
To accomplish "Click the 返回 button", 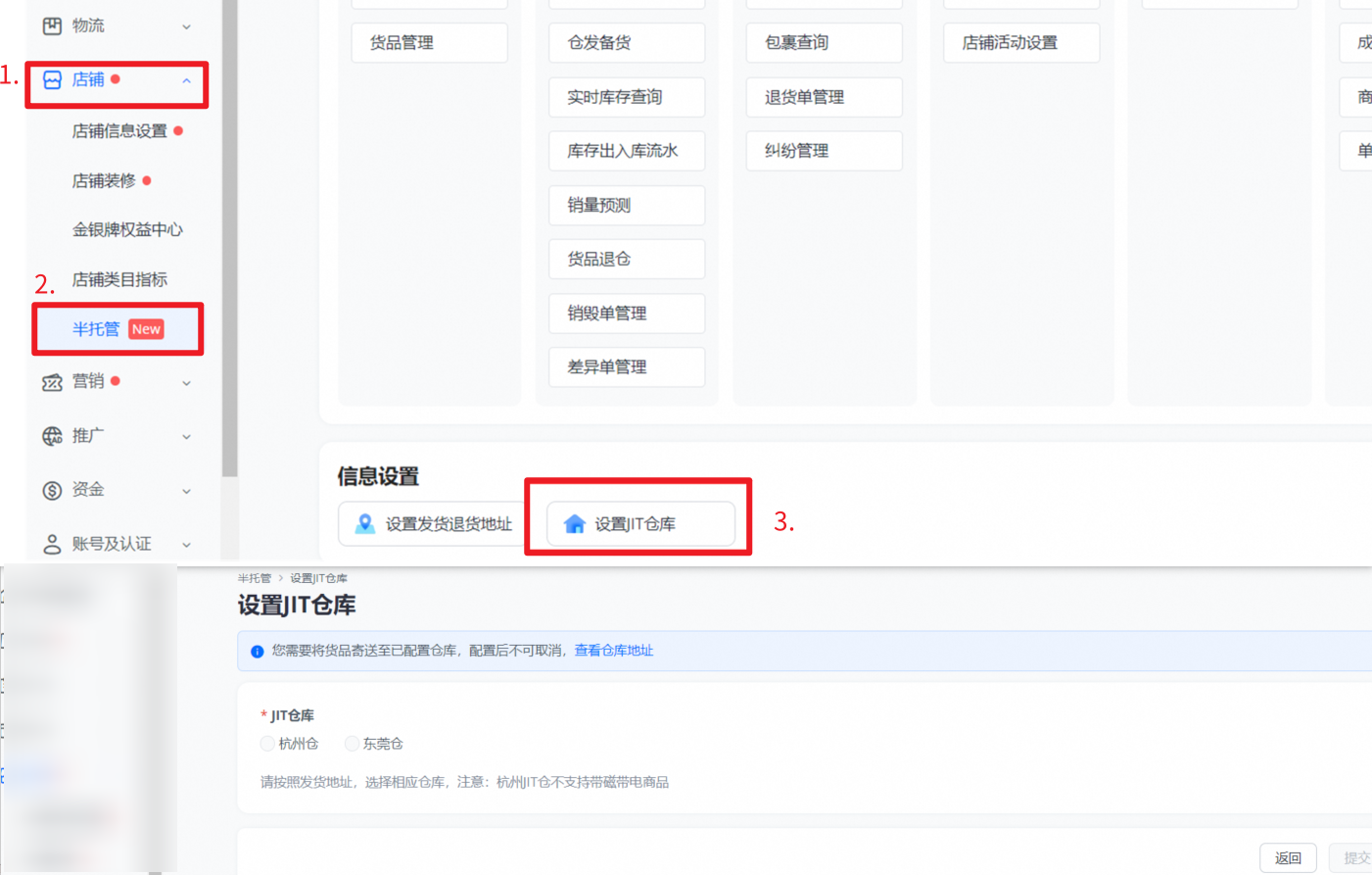I will click(1288, 858).
